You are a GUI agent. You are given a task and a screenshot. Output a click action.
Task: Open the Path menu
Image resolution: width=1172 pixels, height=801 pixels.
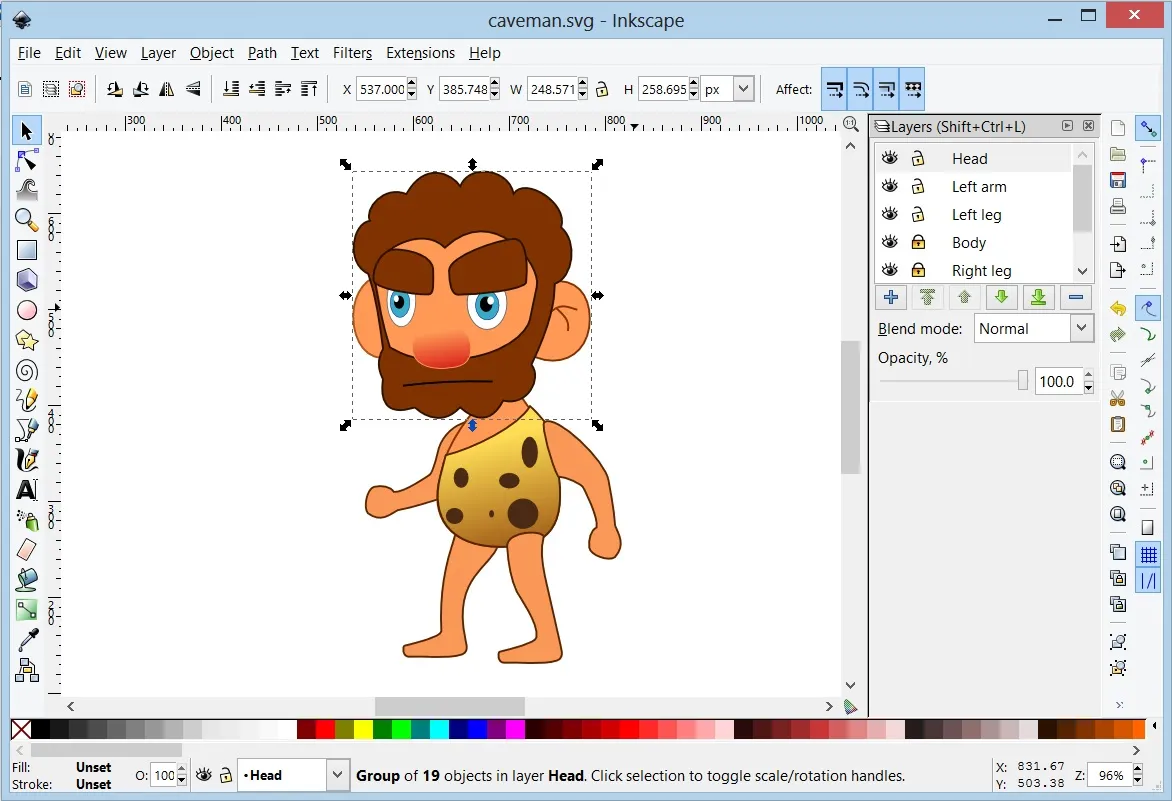262,53
